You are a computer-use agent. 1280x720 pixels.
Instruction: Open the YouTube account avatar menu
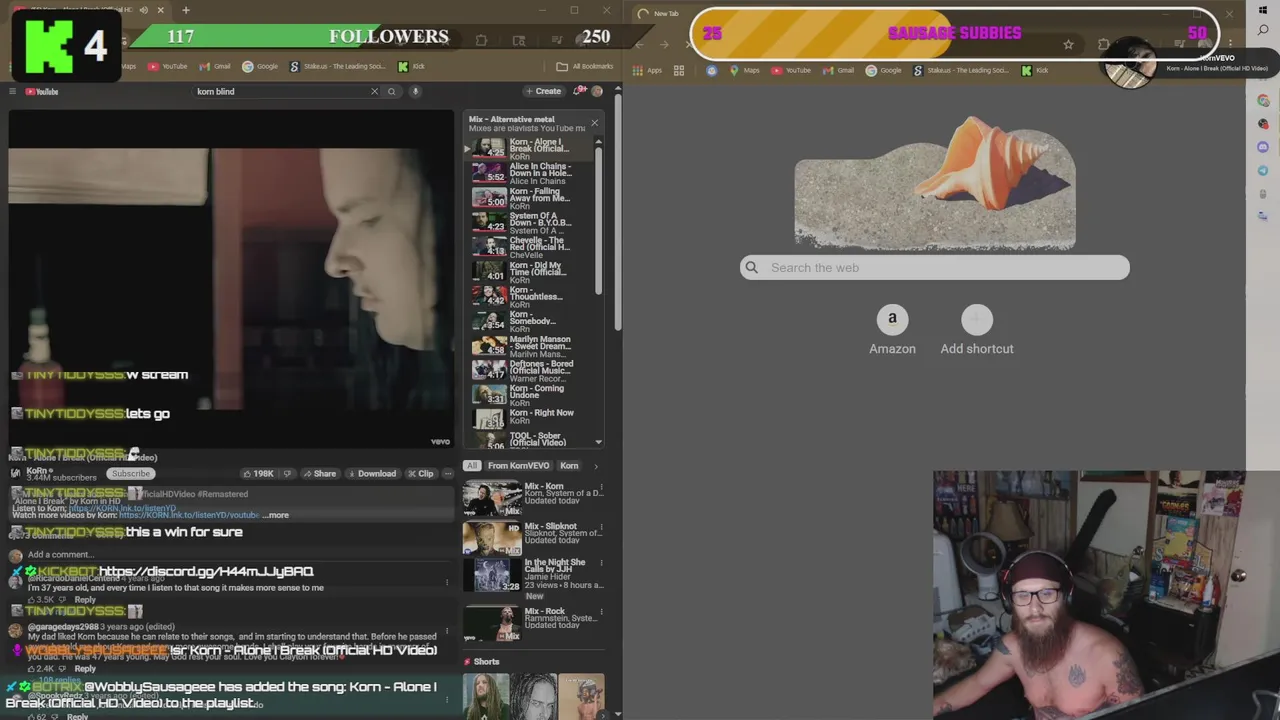(x=597, y=91)
